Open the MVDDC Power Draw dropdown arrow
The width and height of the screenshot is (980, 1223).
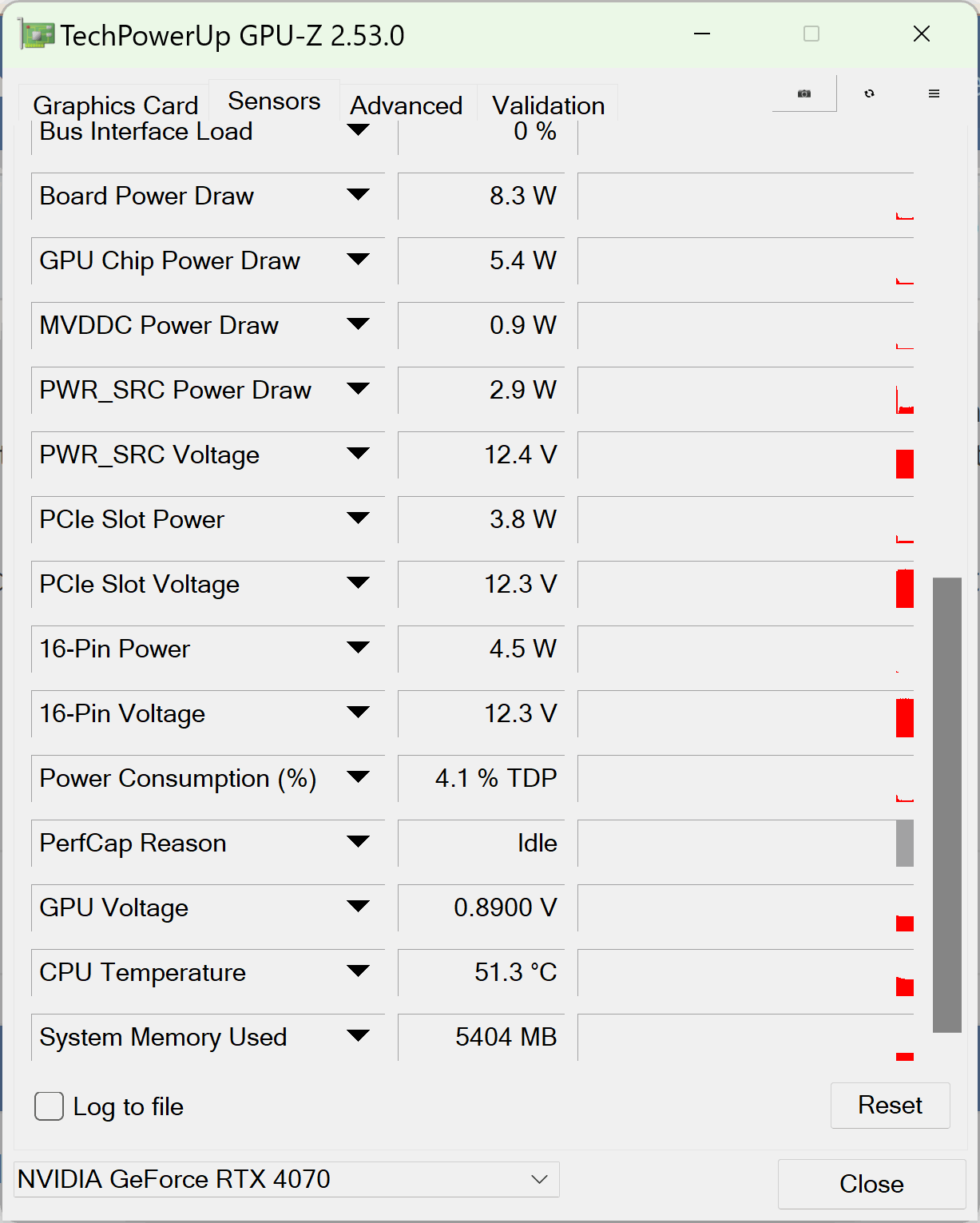(x=359, y=324)
